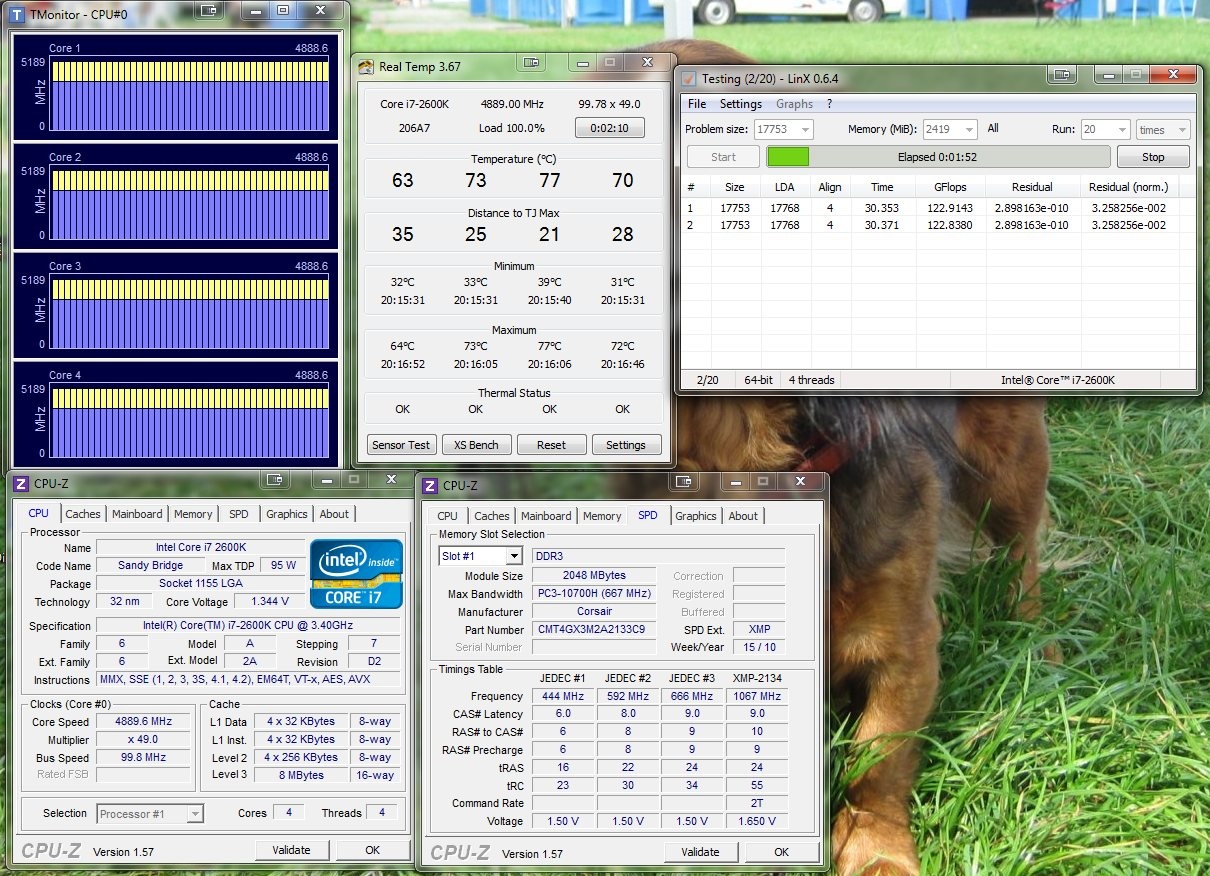This screenshot has width=1210, height=876.
Task: Select LinX result row with time 30.353
Action: coord(938,208)
